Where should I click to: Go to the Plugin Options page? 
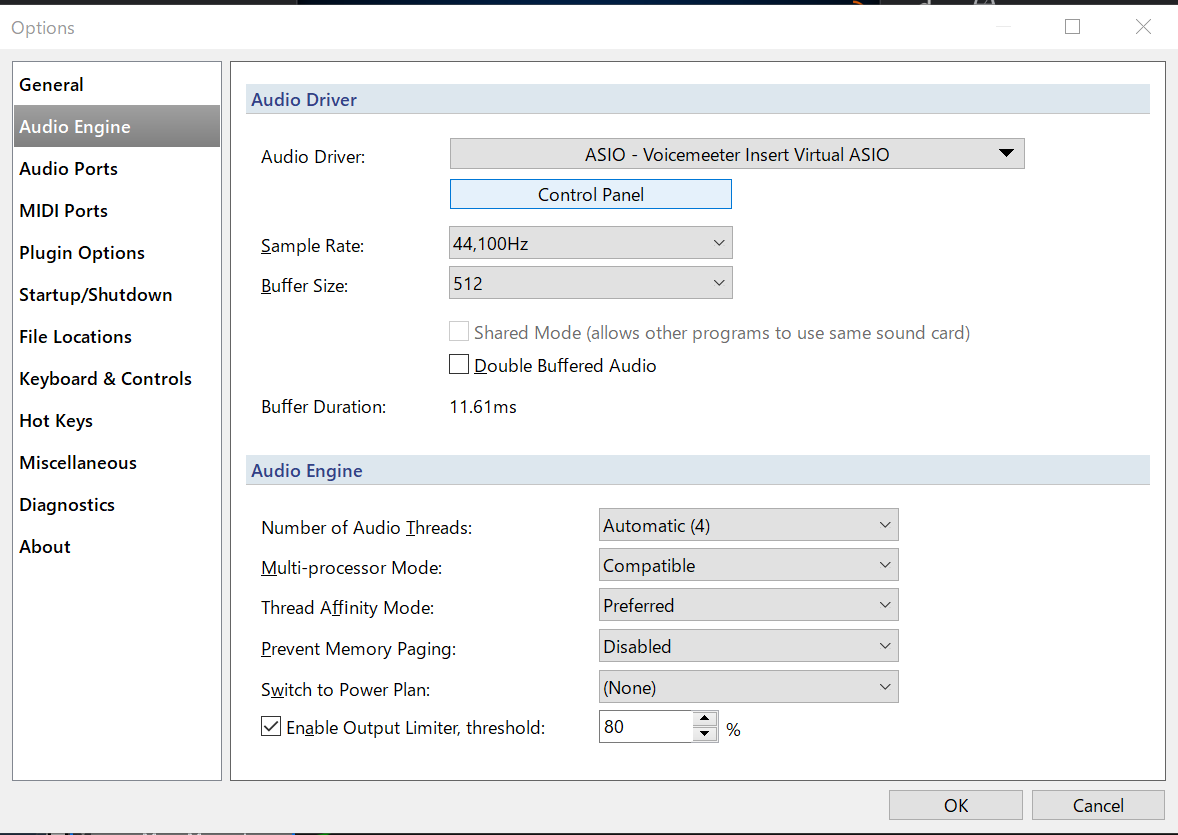(82, 253)
